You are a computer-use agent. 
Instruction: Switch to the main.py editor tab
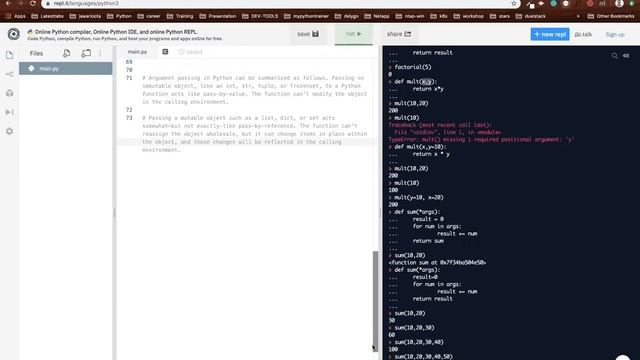point(137,52)
